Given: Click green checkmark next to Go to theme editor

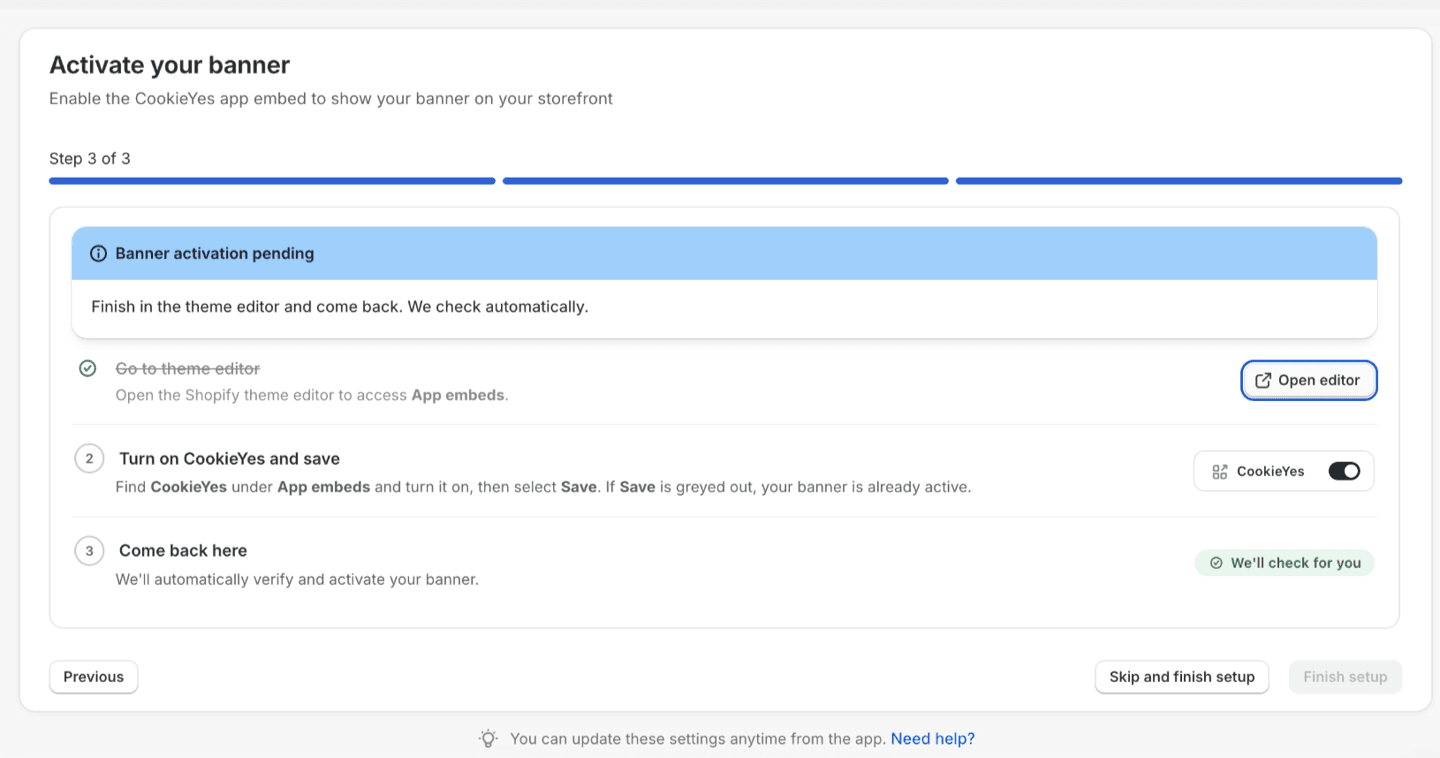Looking at the screenshot, I should point(88,368).
